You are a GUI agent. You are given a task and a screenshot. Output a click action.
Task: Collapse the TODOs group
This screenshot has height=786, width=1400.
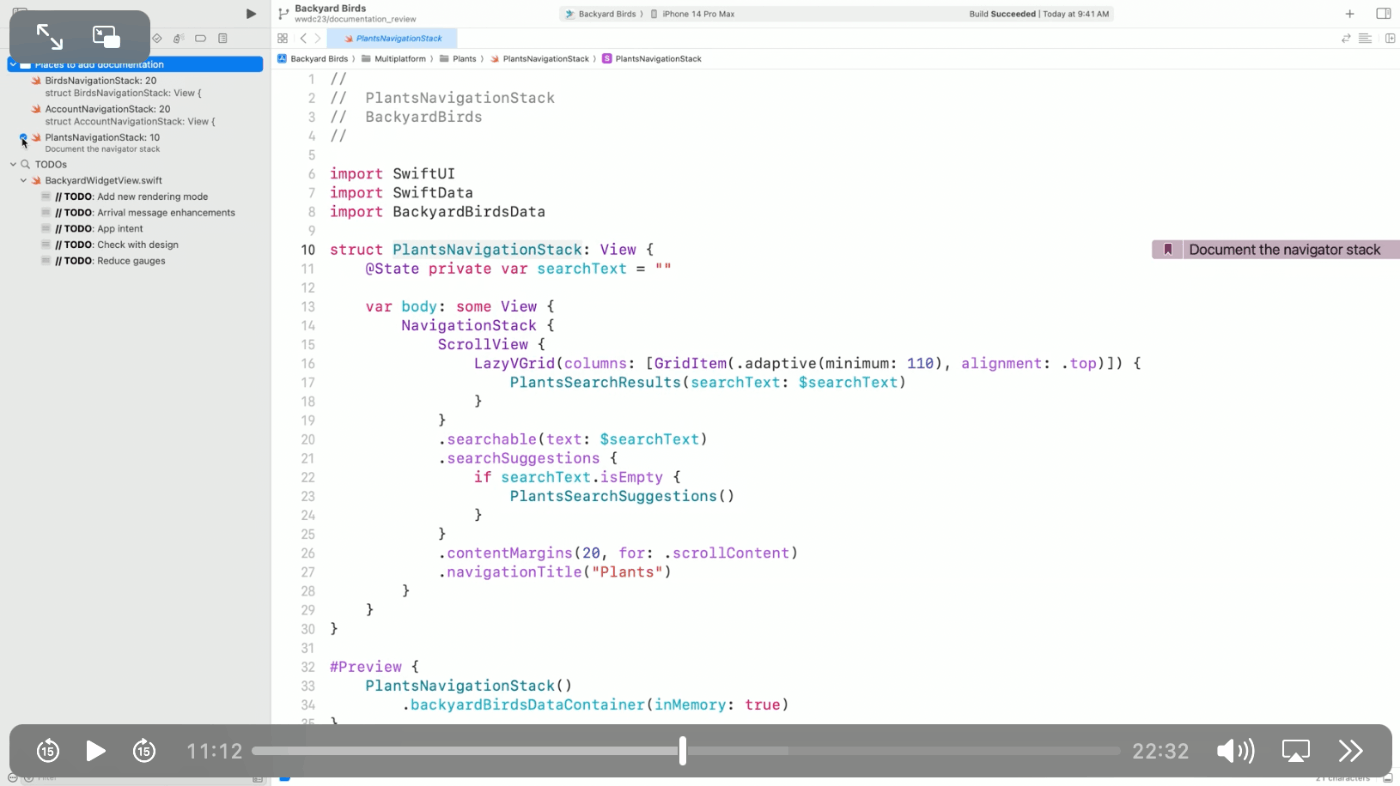(x=13, y=164)
